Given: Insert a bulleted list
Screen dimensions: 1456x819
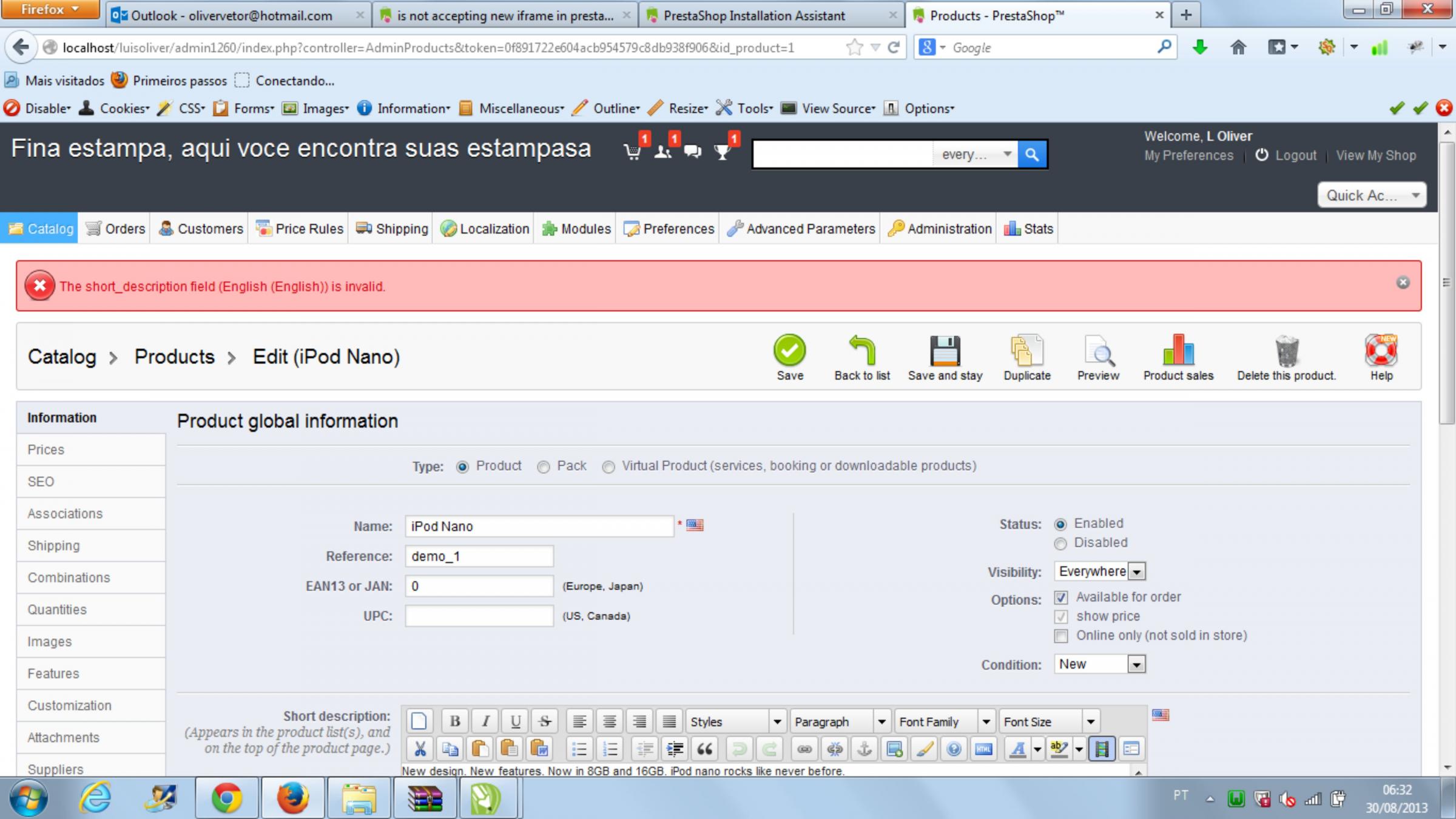Looking at the screenshot, I should coord(579,749).
